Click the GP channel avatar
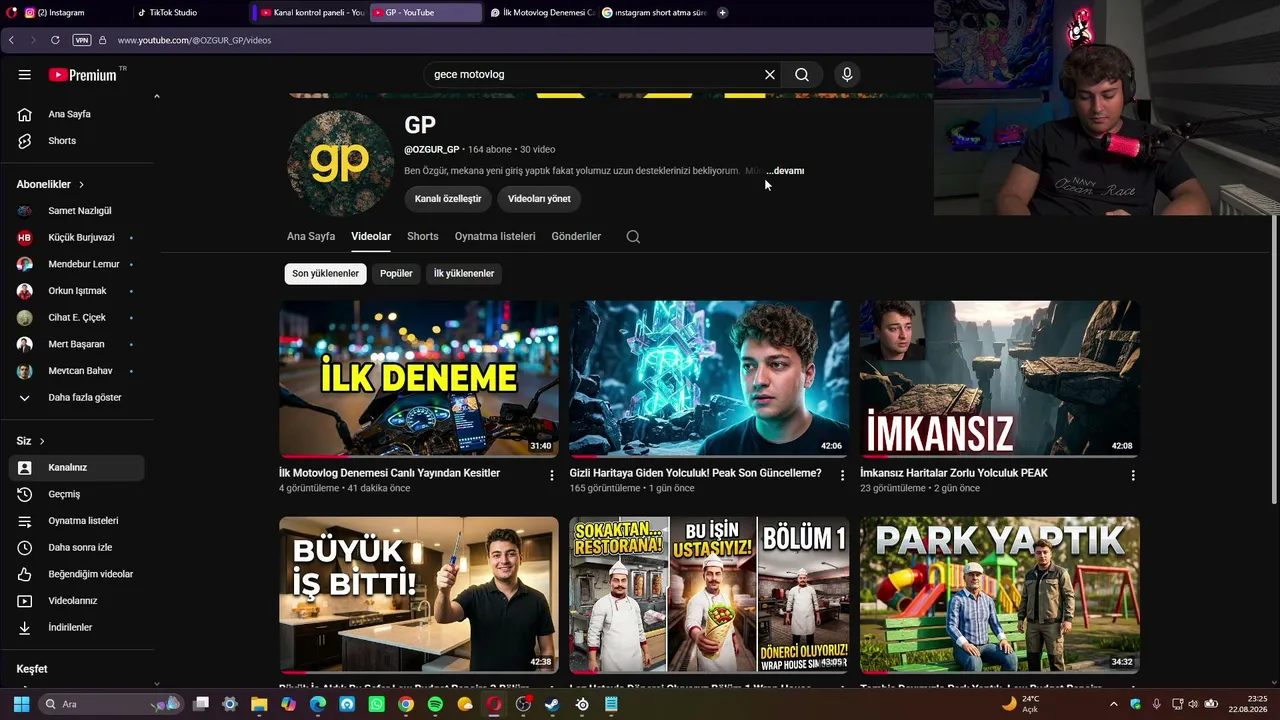The height and width of the screenshot is (720, 1280). (x=340, y=163)
